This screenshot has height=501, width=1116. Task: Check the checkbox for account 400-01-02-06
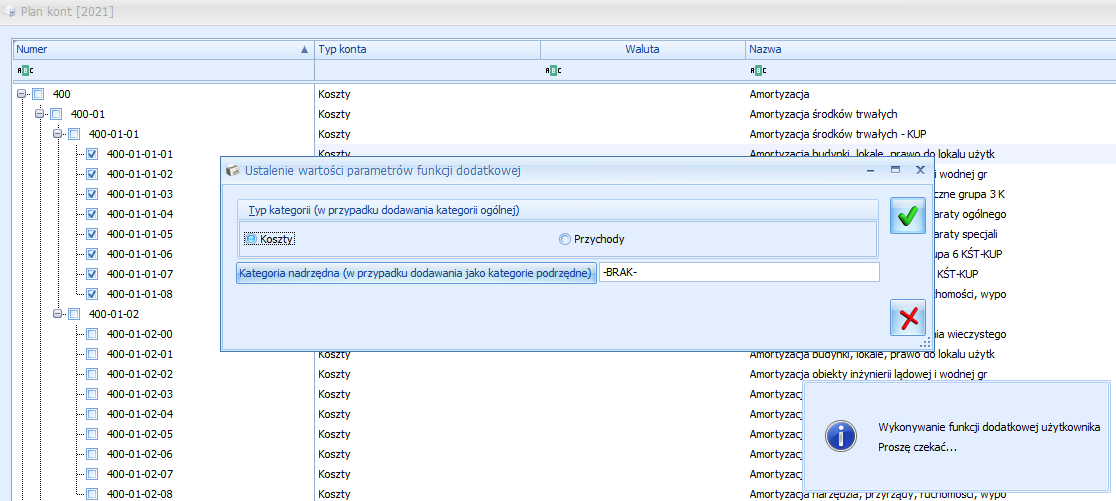click(x=92, y=454)
